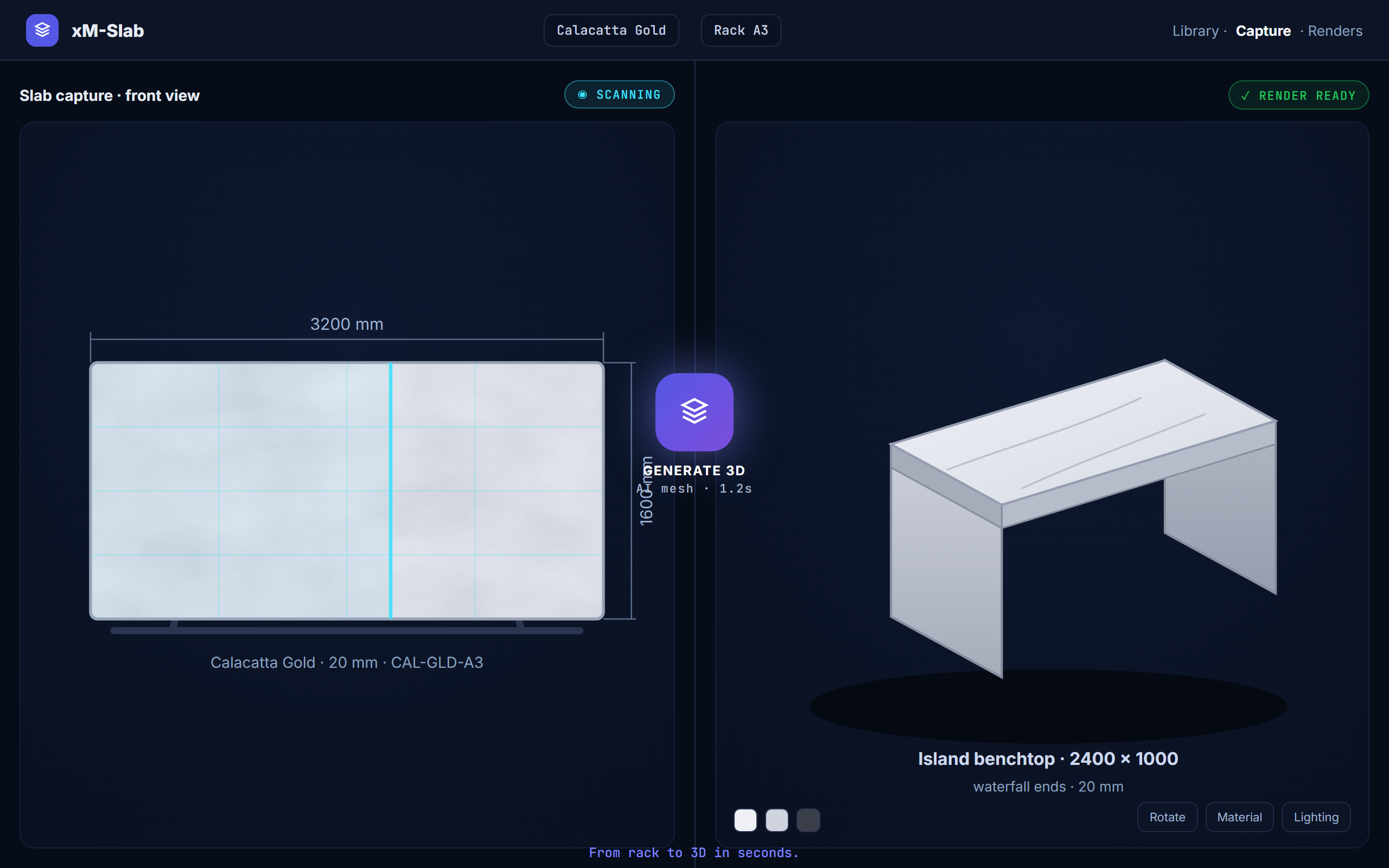Image resolution: width=1389 pixels, height=868 pixels.
Task: Select the Rack A3 chip
Action: click(741, 30)
